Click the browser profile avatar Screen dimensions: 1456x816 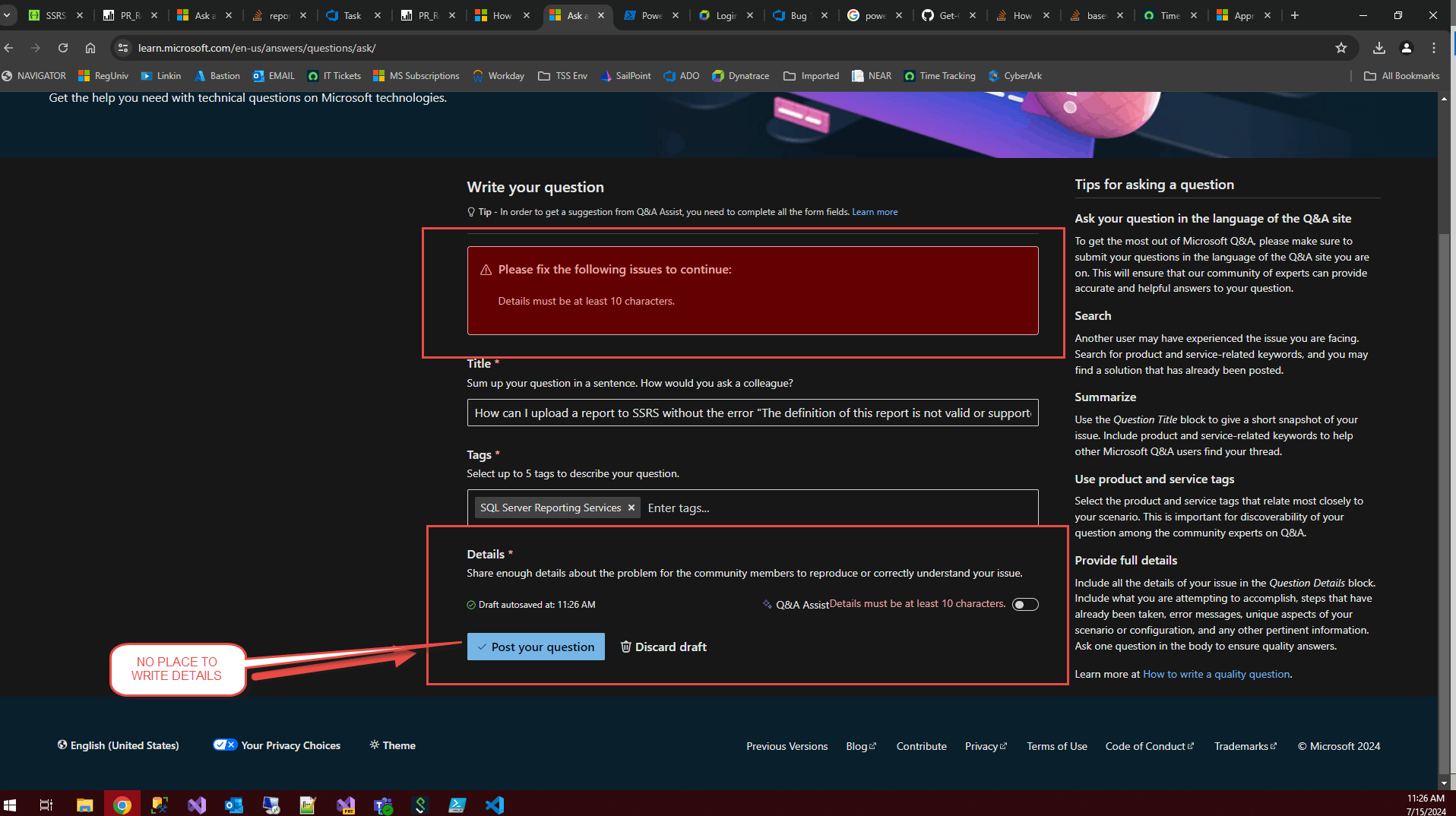point(1406,47)
